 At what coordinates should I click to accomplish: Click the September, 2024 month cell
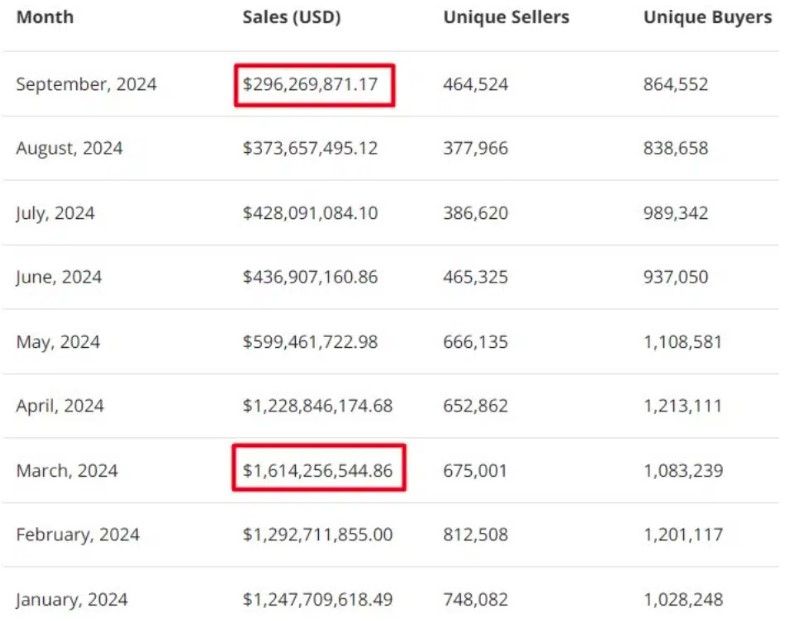[x=86, y=84]
